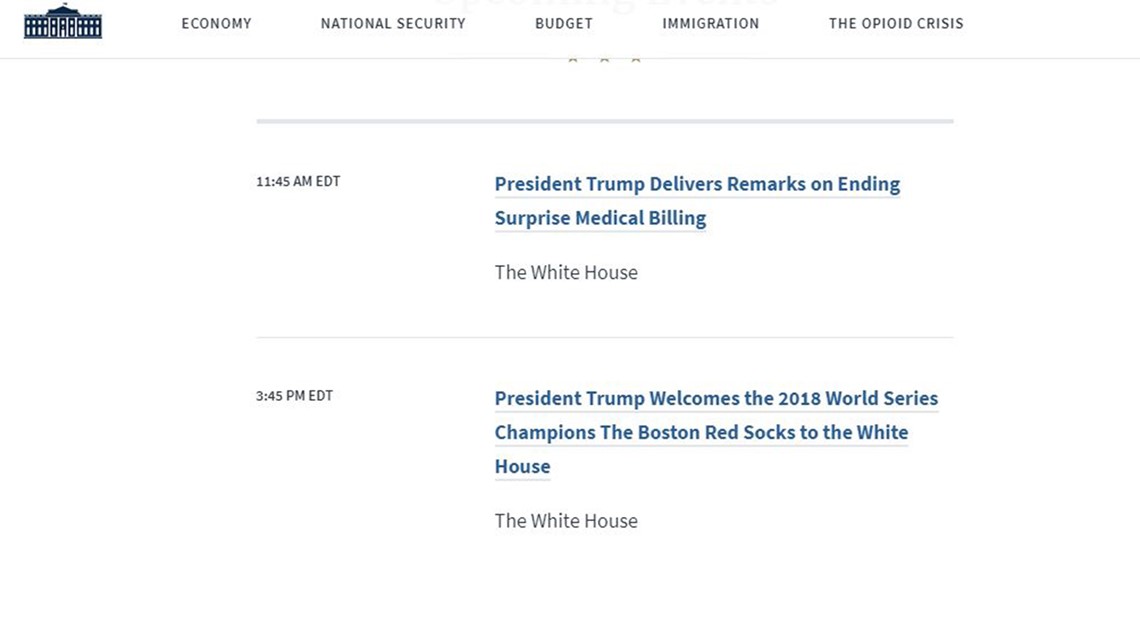Open the Immigration navigation item

pyautogui.click(x=711, y=23)
